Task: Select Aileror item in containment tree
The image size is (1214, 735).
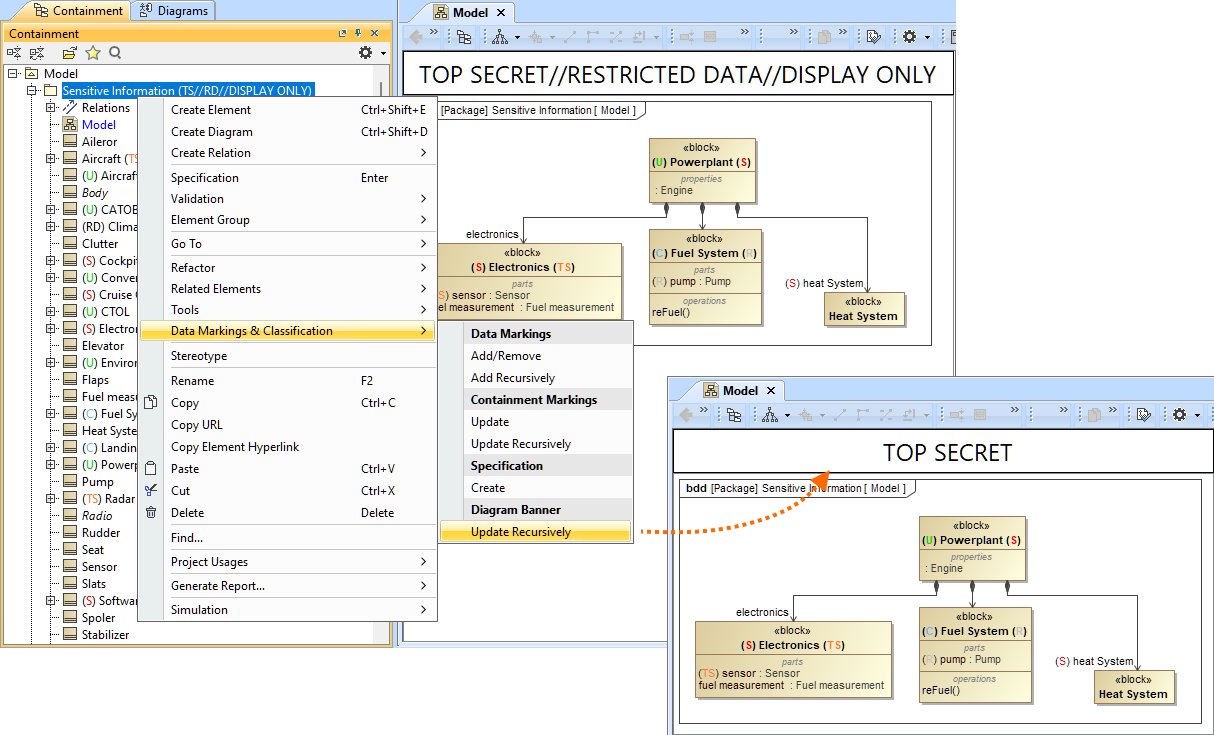Action: (99, 142)
